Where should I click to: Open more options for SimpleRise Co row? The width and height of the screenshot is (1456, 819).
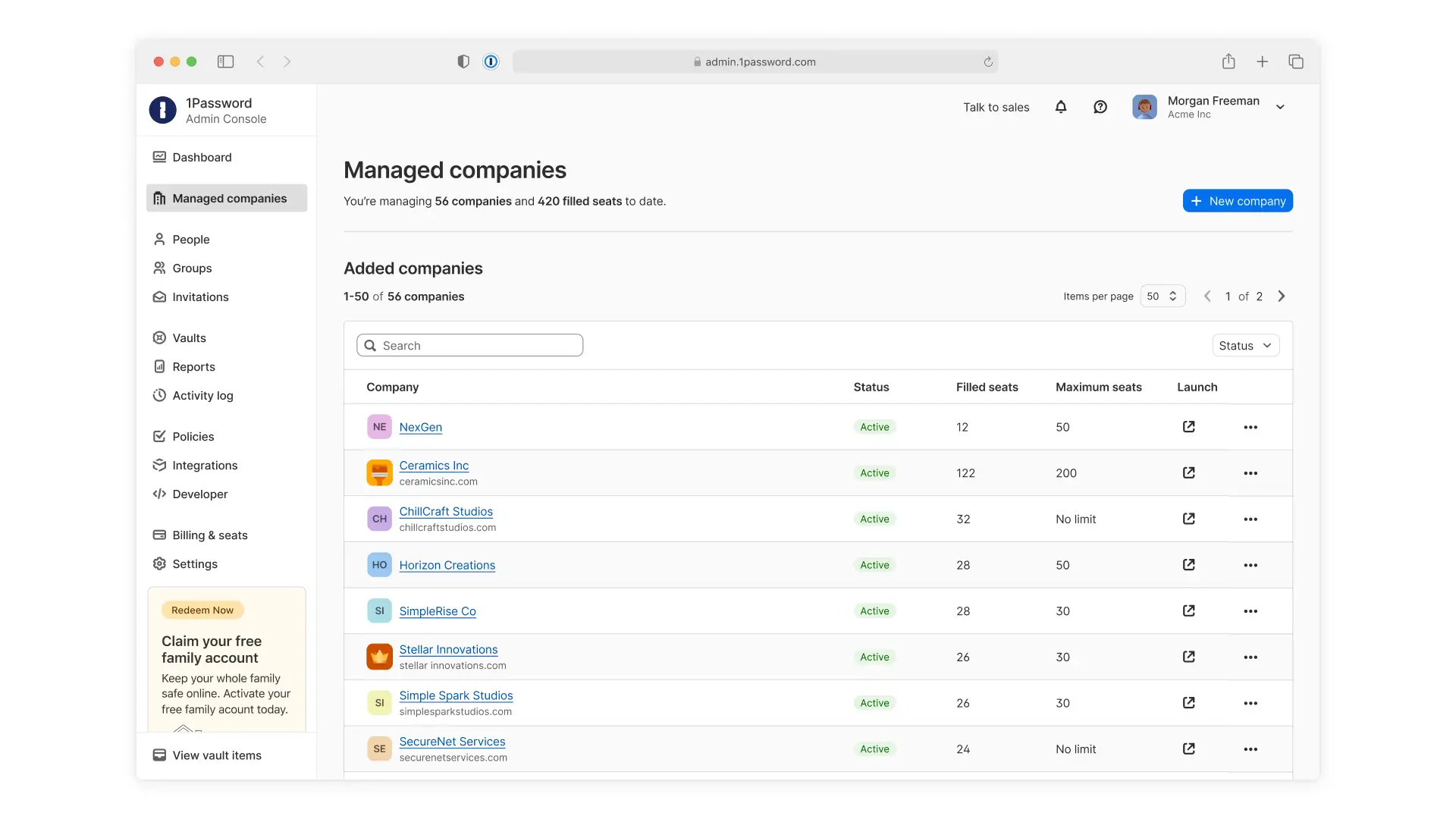click(1250, 611)
